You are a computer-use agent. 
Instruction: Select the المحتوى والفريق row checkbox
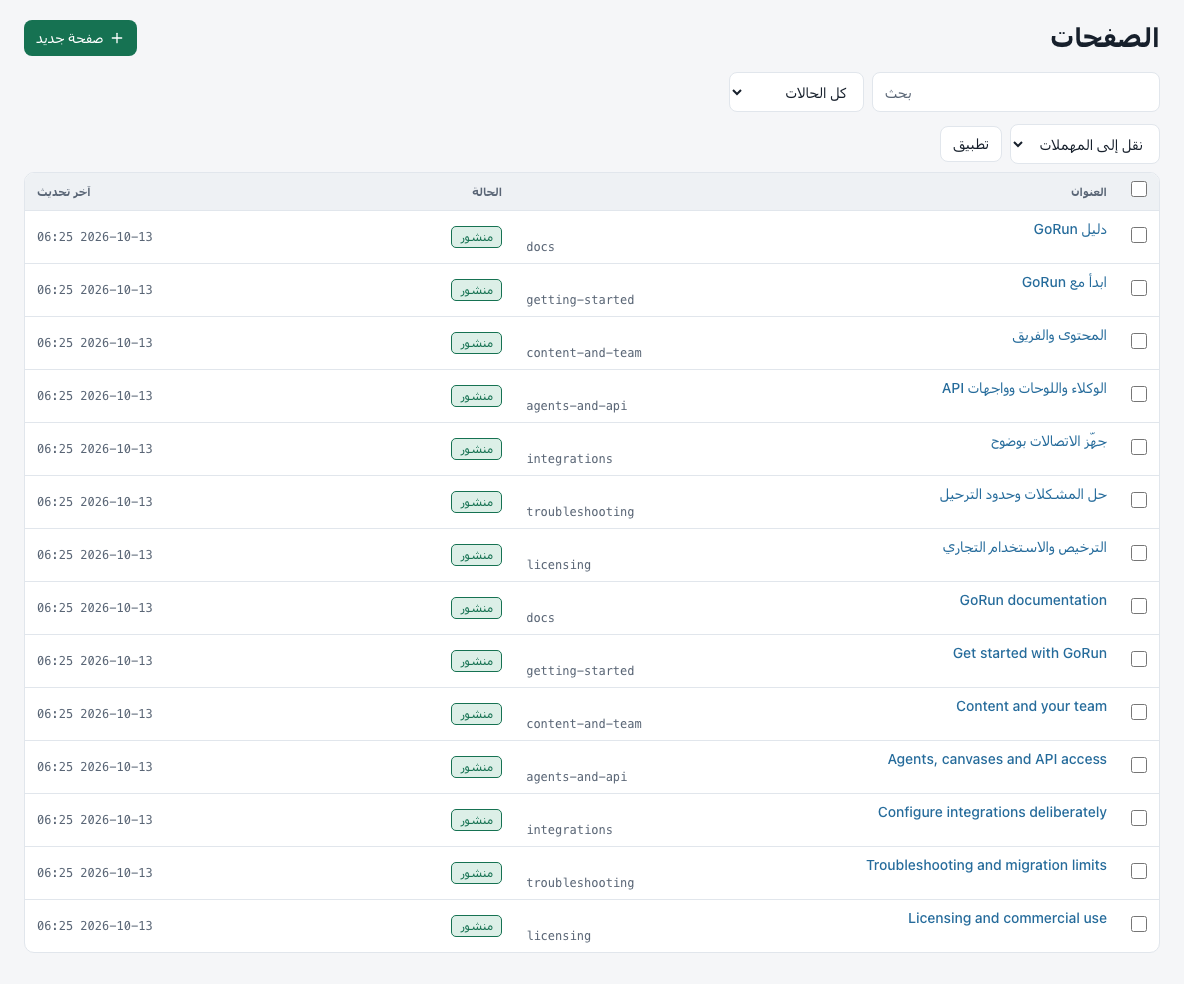(1139, 341)
